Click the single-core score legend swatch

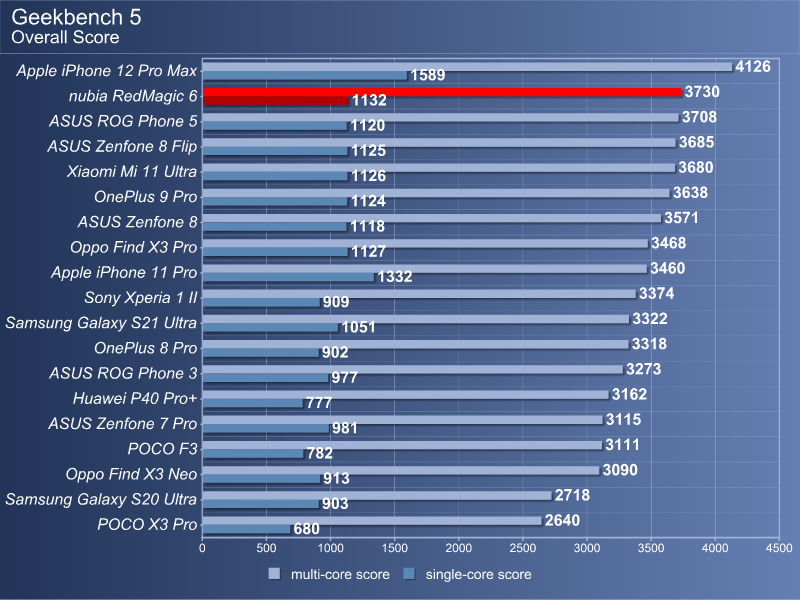pyautogui.click(x=409, y=574)
